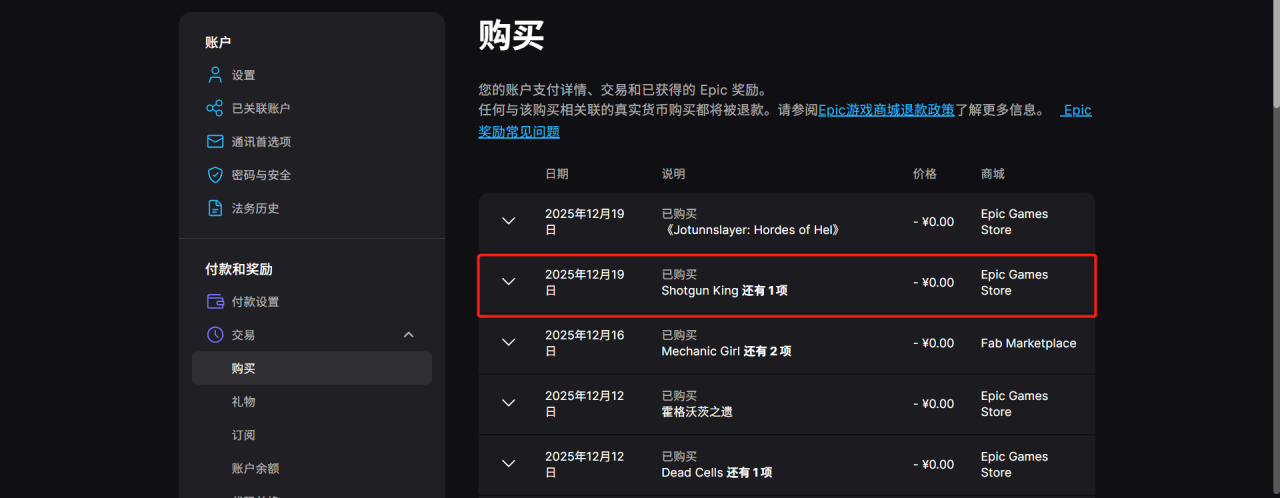Expand the 霍格沃茨之遗 purchase row
This screenshot has height=498, width=1280.
click(508, 404)
